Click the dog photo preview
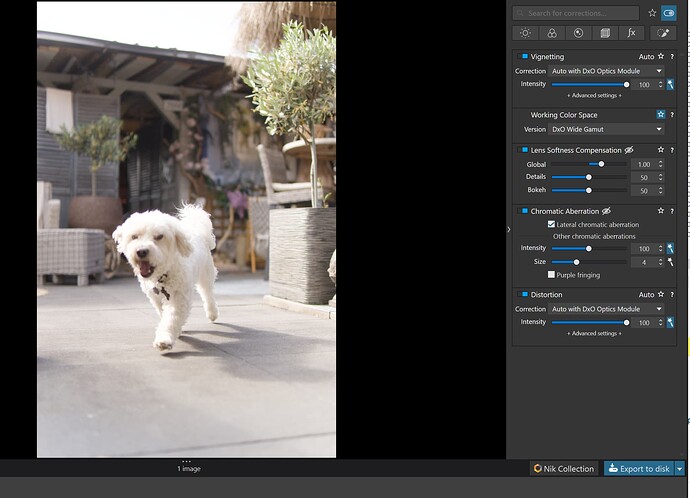 coord(186,229)
